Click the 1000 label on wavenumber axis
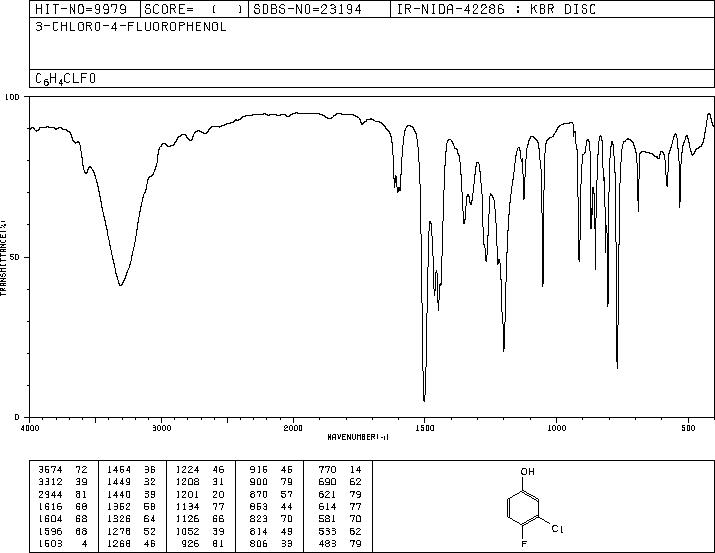Screen dimensions: 715x553 coord(556,428)
